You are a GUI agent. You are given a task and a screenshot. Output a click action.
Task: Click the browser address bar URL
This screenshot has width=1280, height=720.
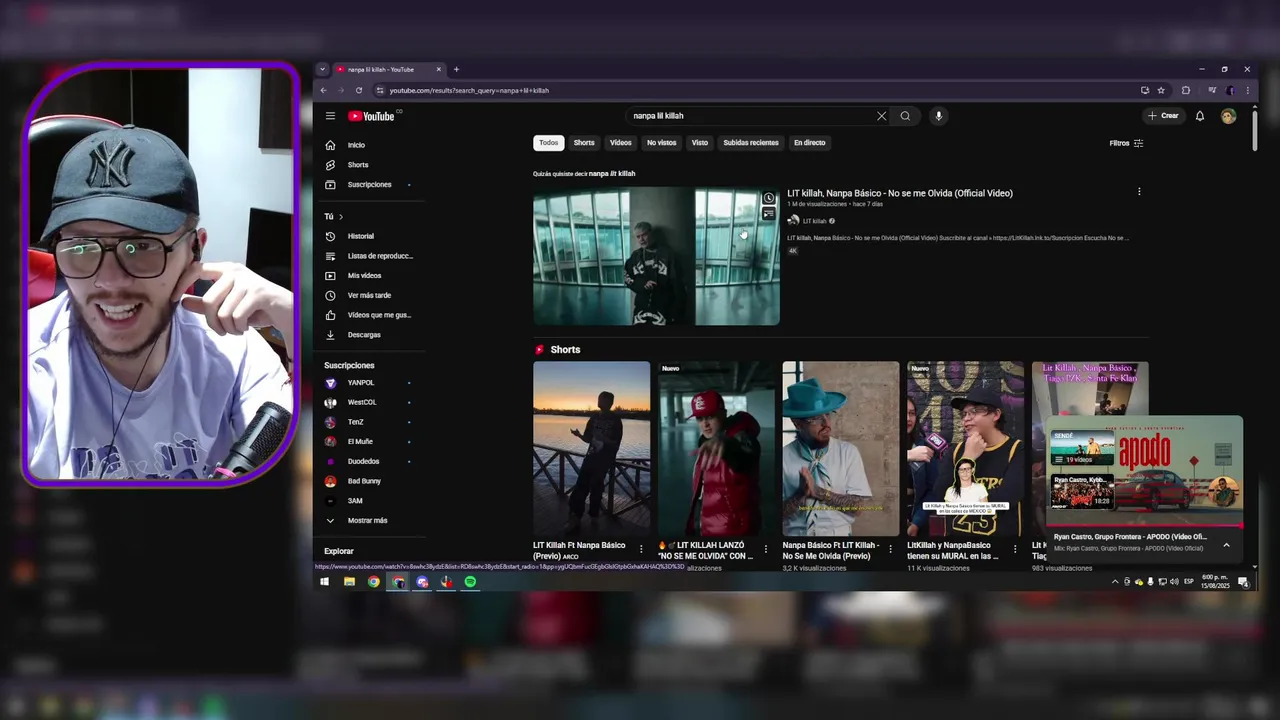[x=469, y=90]
